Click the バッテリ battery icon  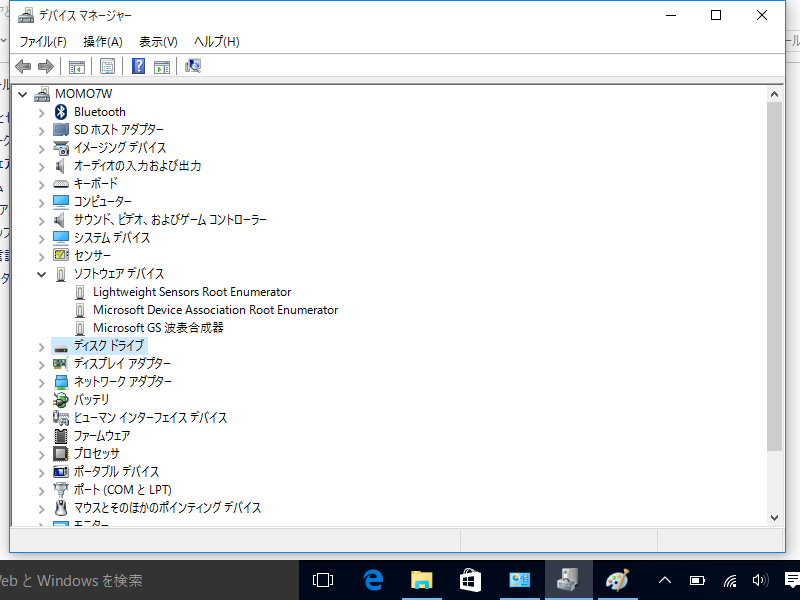(x=61, y=399)
